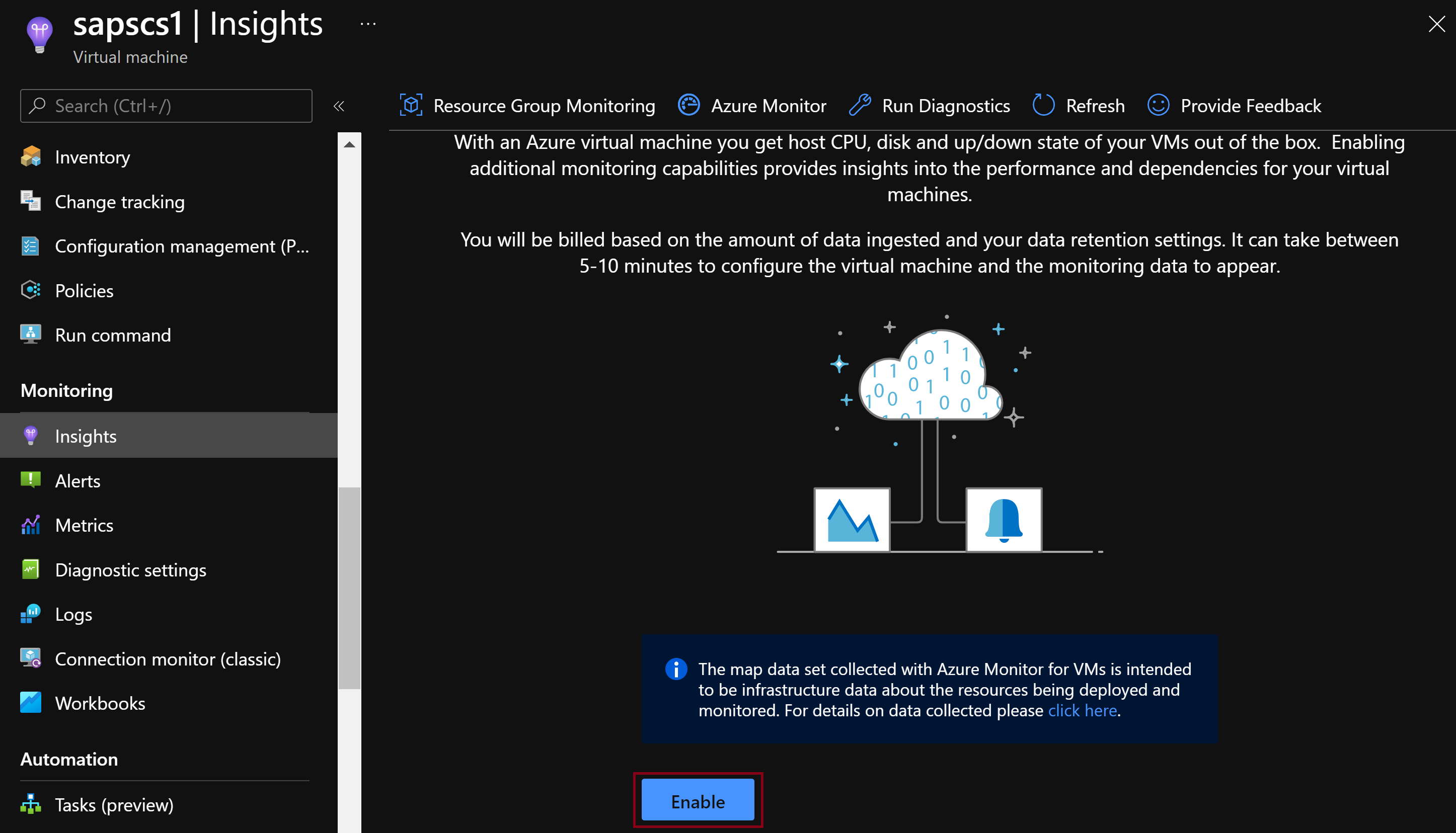Click the Inventory icon in sidebar
This screenshot has height=833, width=1456.
(30, 157)
